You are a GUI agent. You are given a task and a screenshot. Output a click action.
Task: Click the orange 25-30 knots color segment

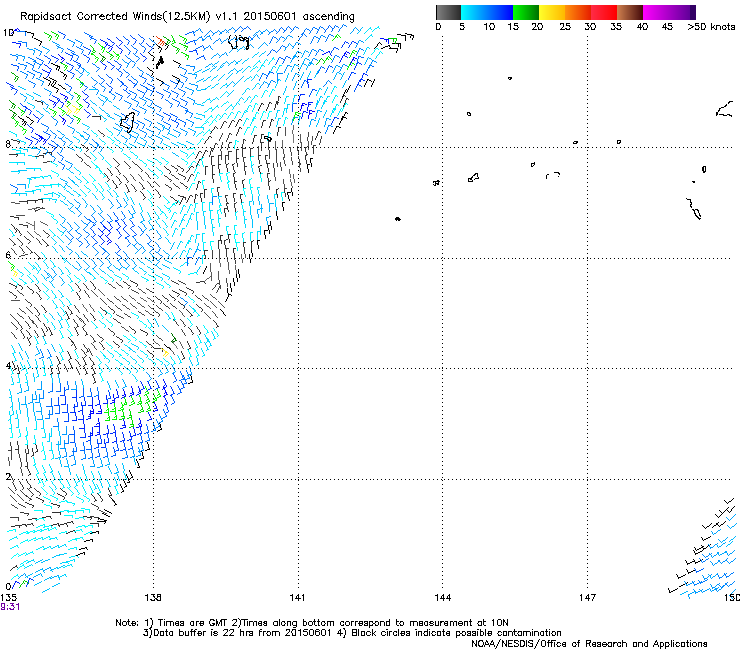(x=578, y=12)
